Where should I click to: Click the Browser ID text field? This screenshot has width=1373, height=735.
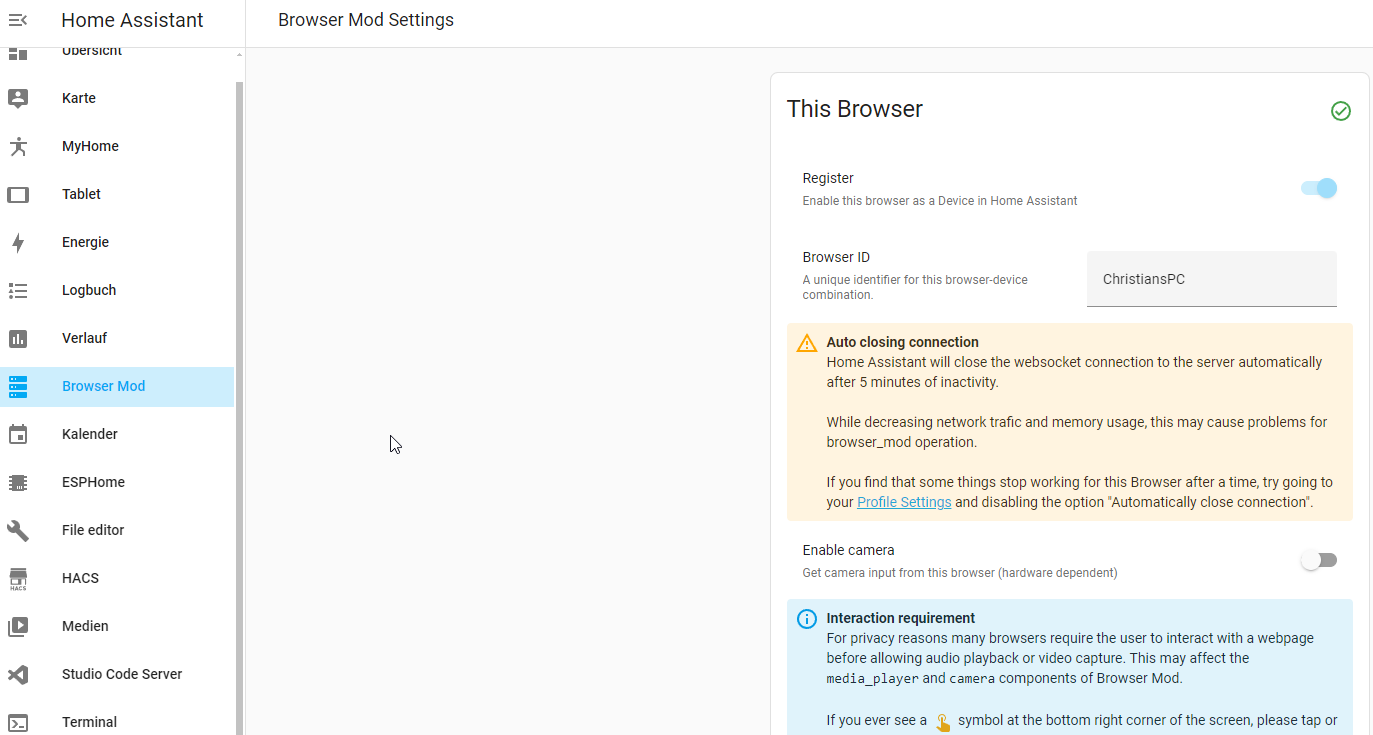[1211, 279]
